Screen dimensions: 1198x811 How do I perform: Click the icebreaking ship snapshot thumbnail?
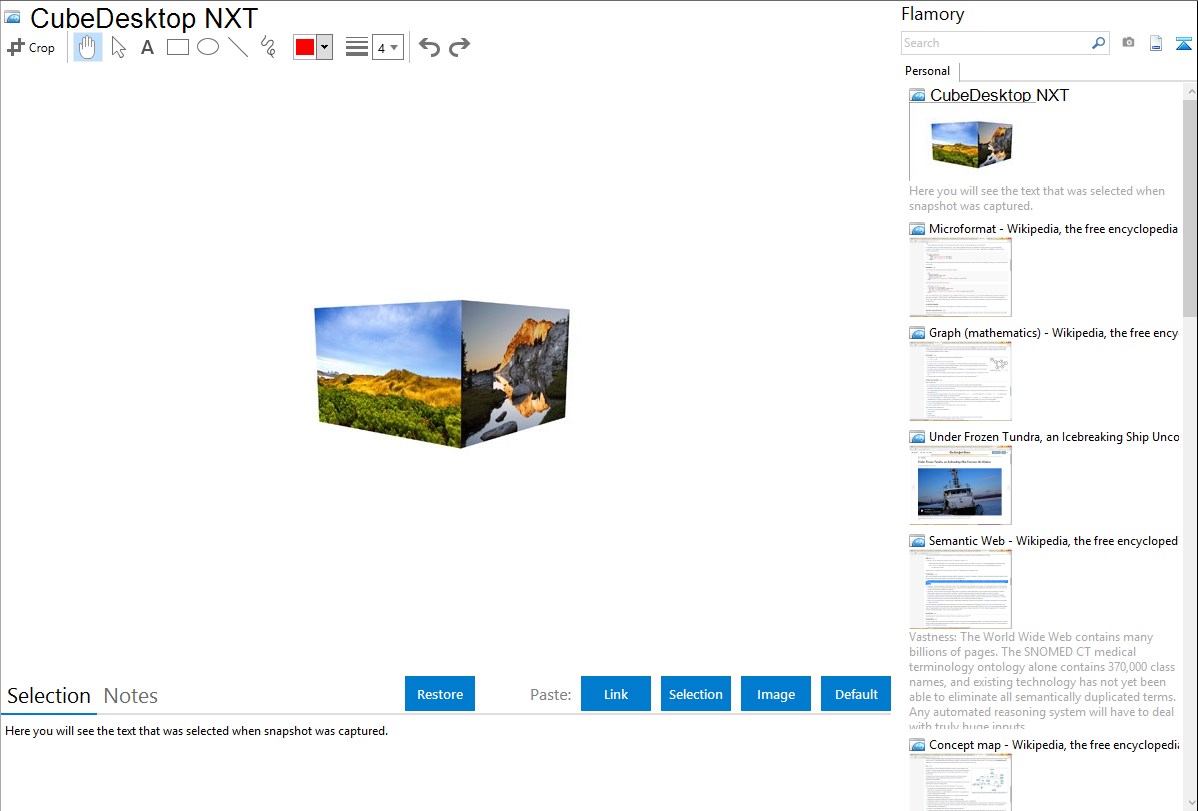(960, 485)
